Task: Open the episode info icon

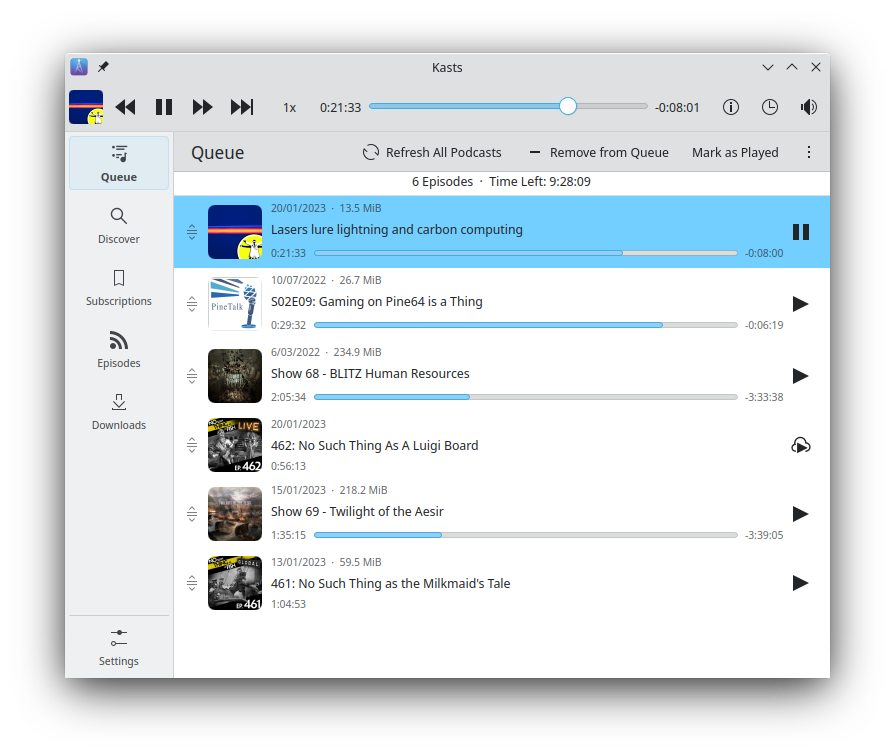Action: pos(731,107)
